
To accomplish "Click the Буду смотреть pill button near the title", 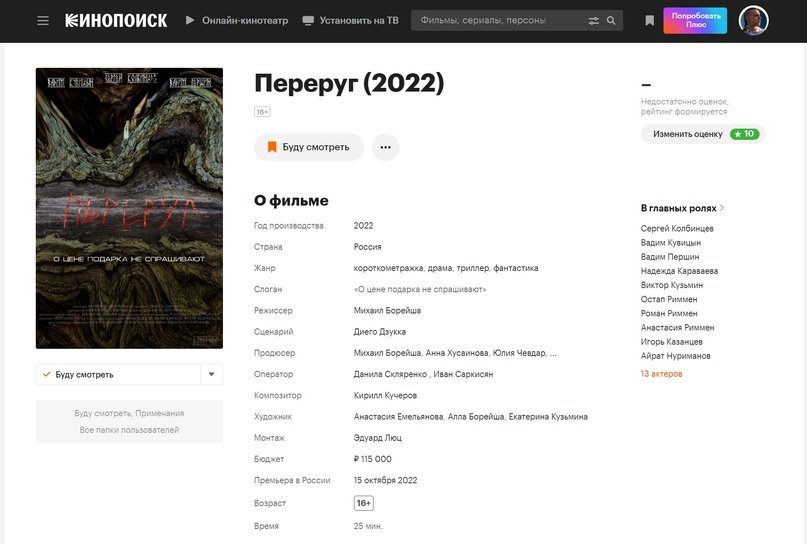I will (309, 147).
